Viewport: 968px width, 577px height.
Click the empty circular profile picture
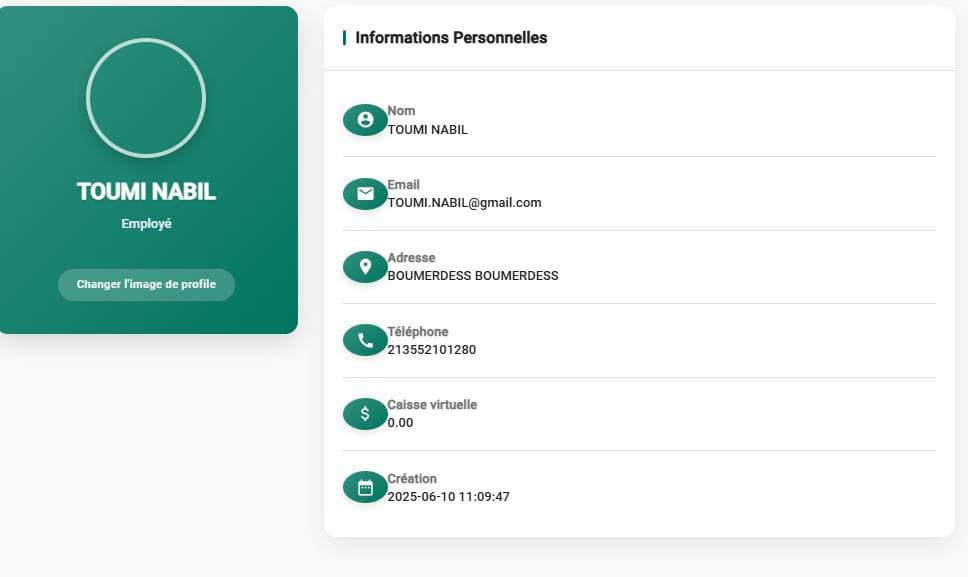tap(146, 98)
